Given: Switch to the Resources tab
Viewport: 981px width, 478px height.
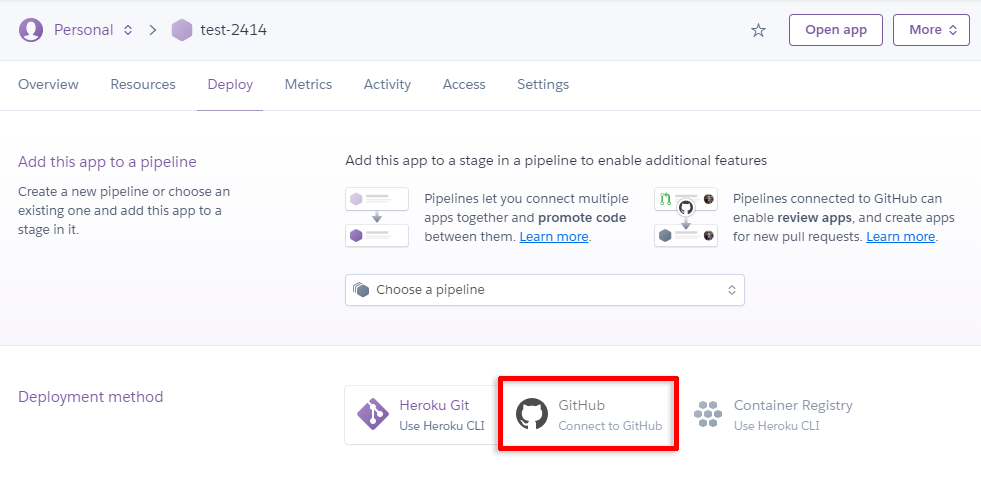Looking at the screenshot, I should pos(143,84).
